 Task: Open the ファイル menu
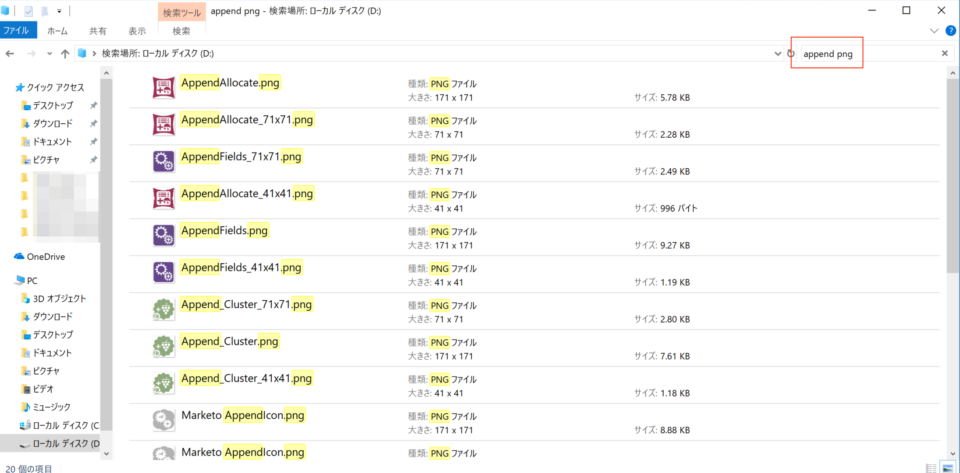click(x=17, y=31)
